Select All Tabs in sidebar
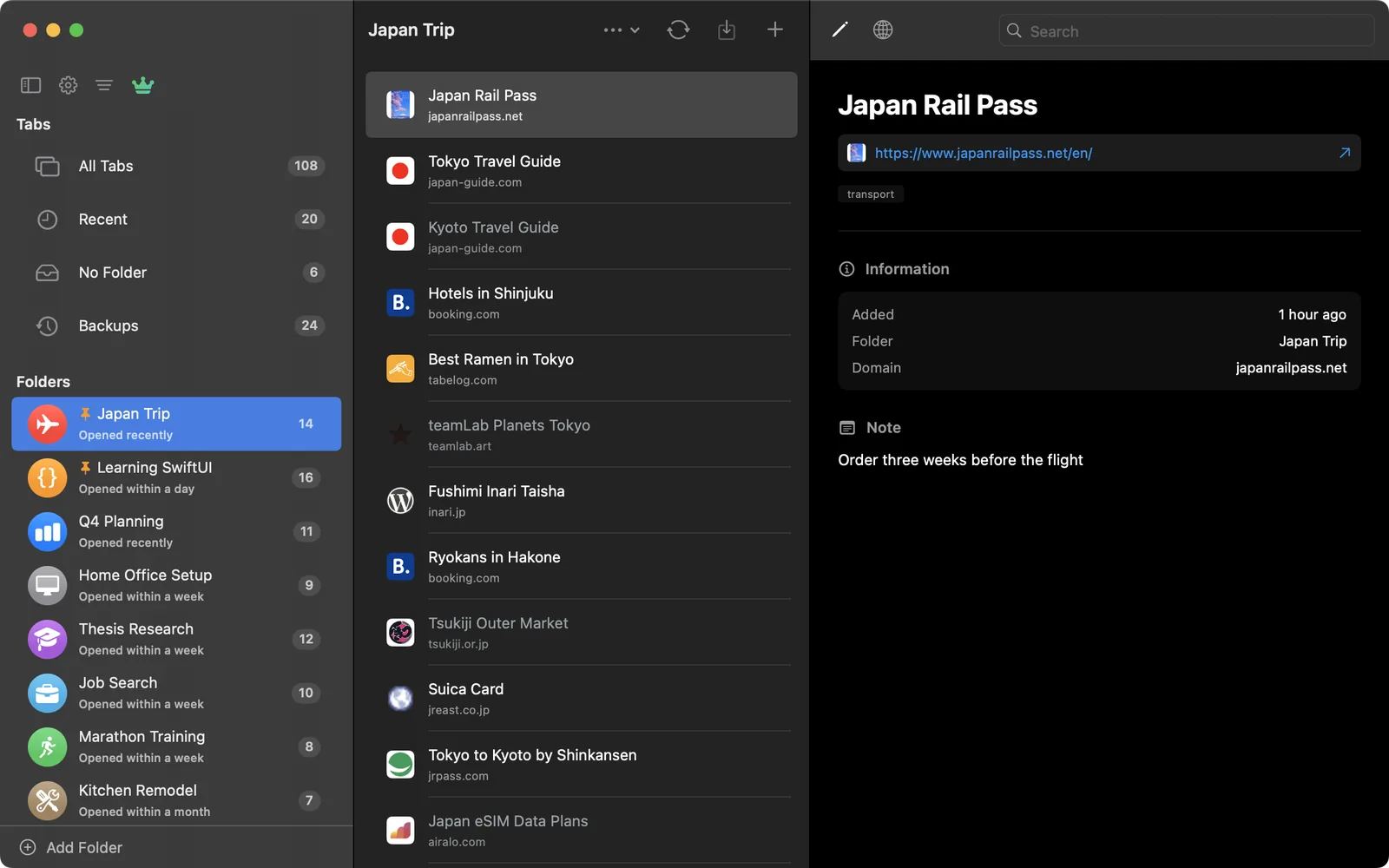The width and height of the screenshot is (1389, 868). click(176, 166)
